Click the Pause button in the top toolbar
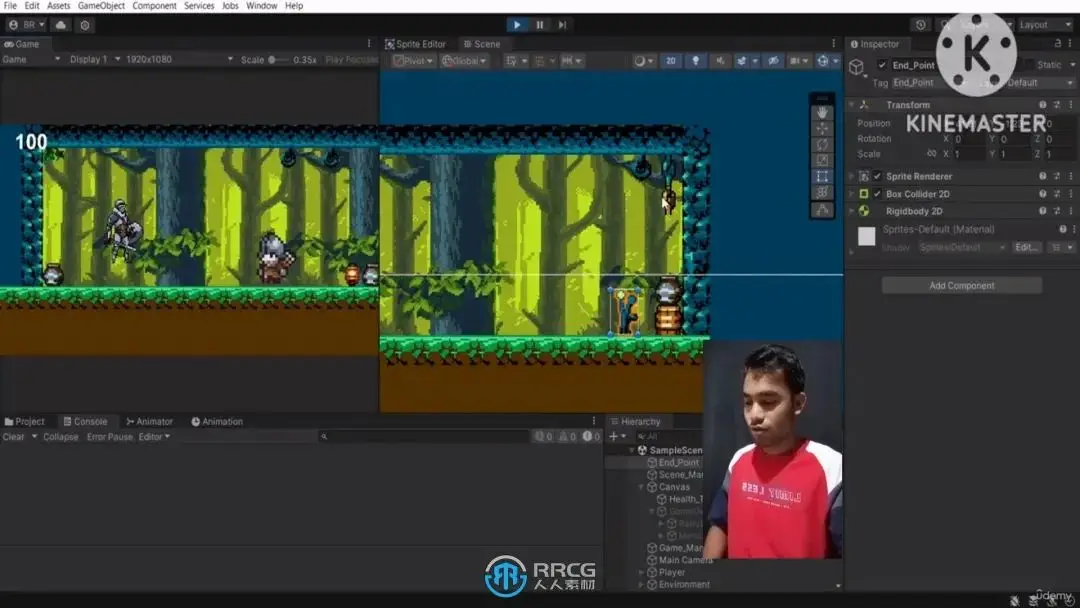The width and height of the screenshot is (1080, 608). 539,25
